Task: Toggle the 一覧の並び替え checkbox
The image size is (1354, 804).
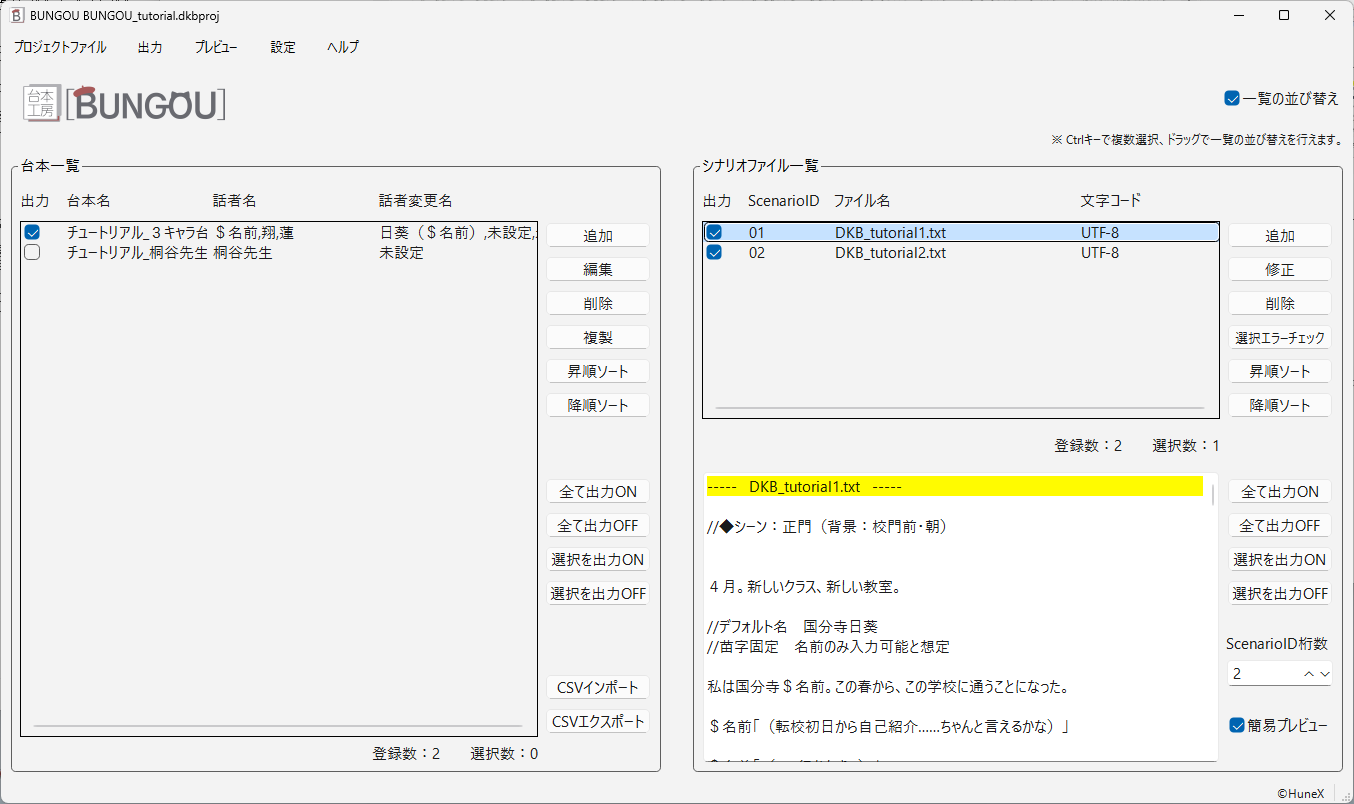Action: coord(1232,98)
